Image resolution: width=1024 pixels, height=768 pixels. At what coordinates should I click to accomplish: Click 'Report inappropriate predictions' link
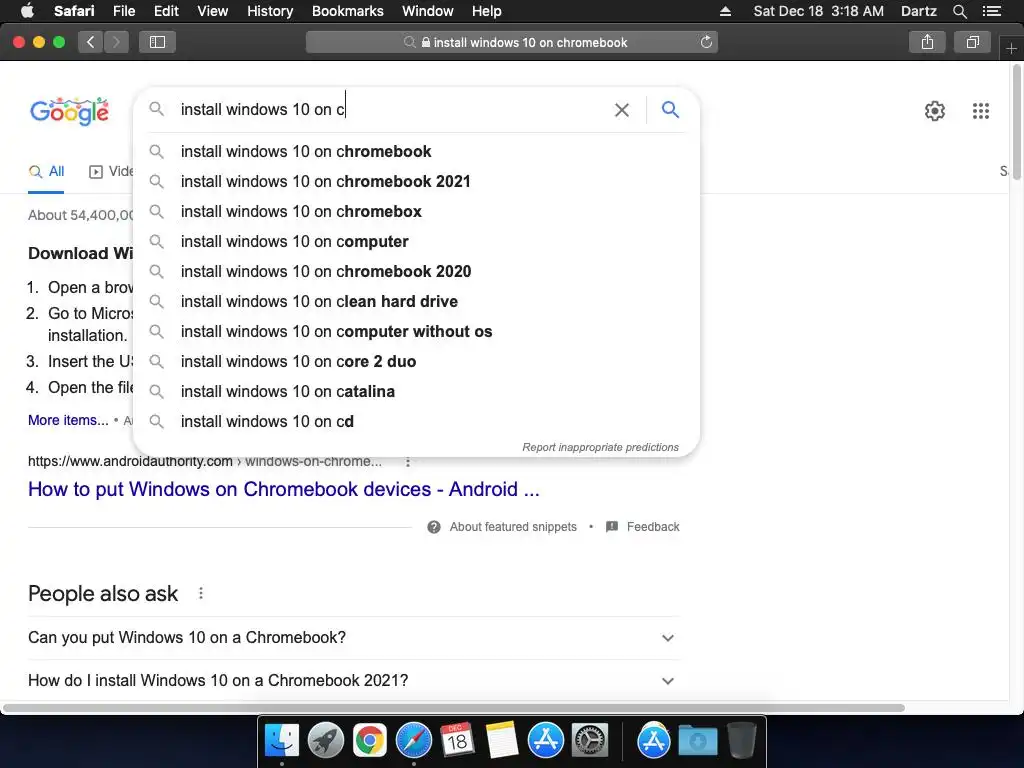pos(600,447)
